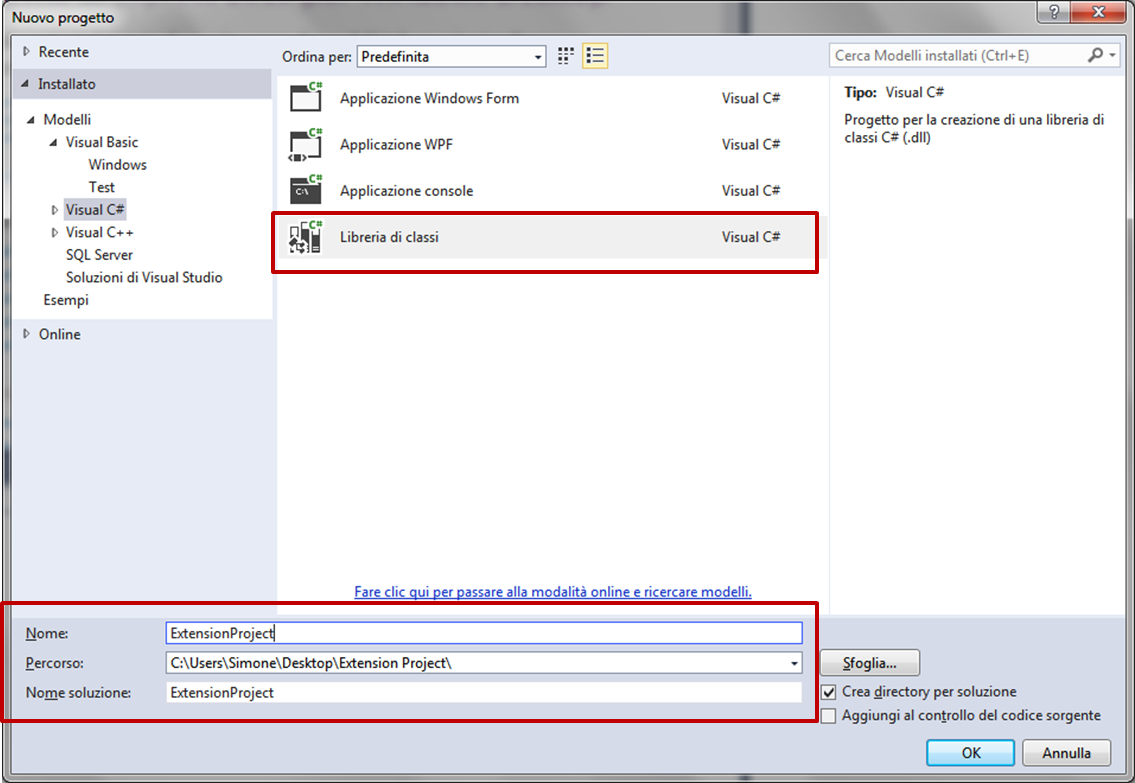Collapse the Modelli tree node
Image resolution: width=1135 pixels, height=783 pixels.
30,119
